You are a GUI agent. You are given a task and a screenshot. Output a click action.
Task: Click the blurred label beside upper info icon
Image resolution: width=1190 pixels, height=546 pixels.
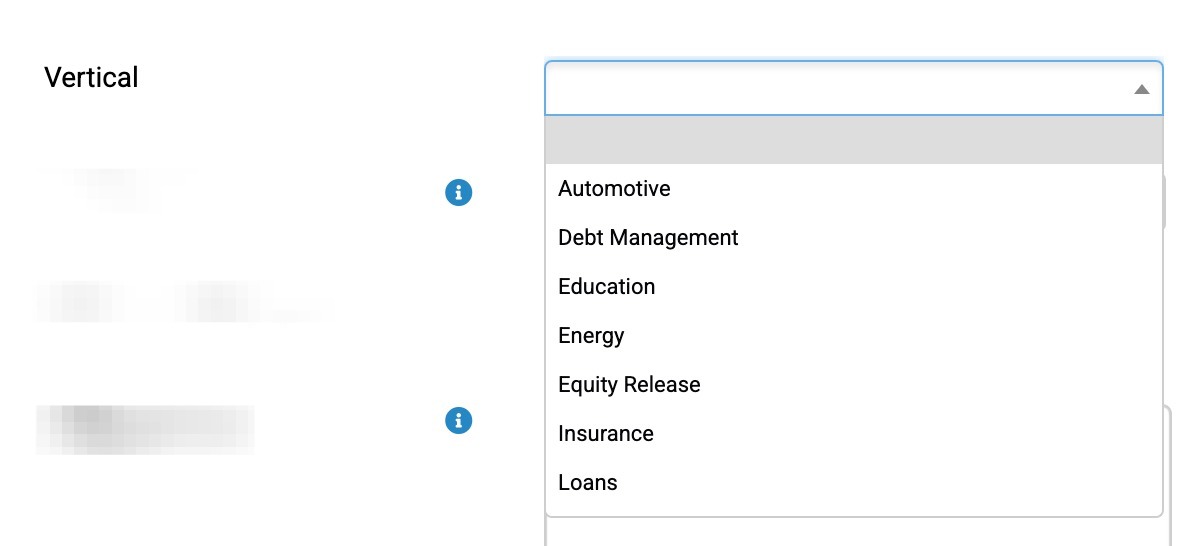click(x=114, y=190)
